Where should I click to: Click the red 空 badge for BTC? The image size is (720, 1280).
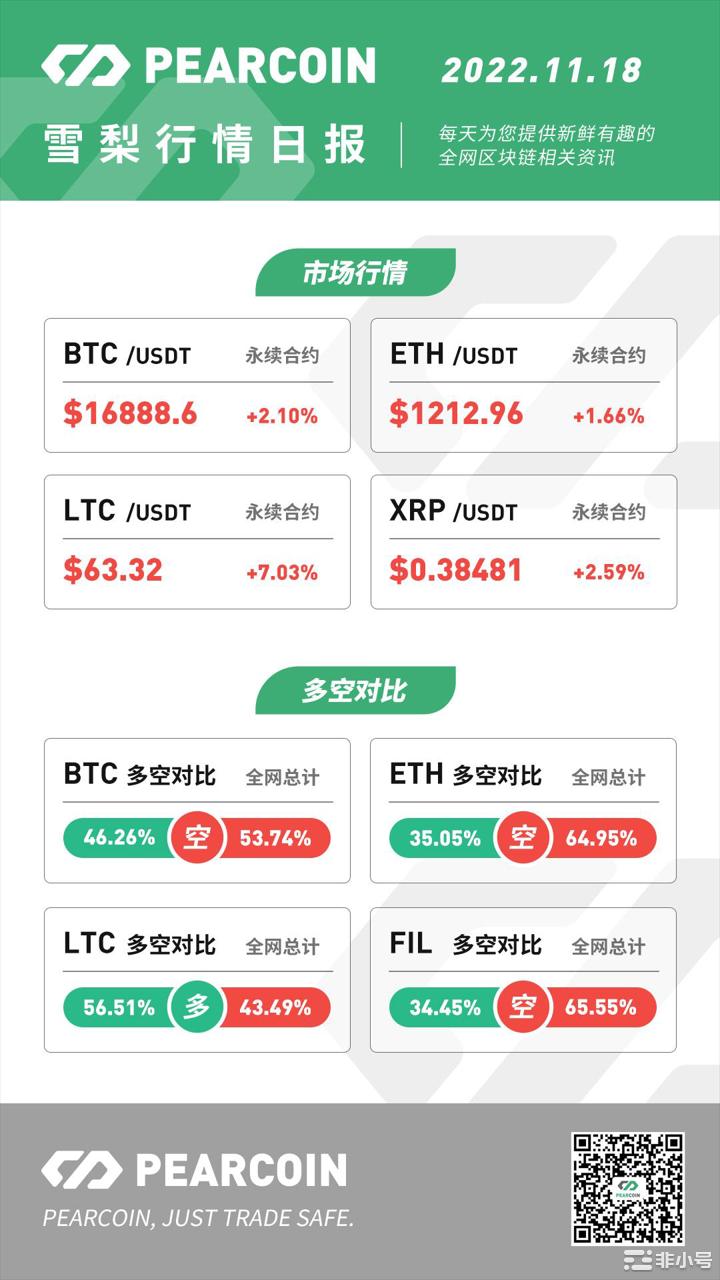(x=197, y=838)
